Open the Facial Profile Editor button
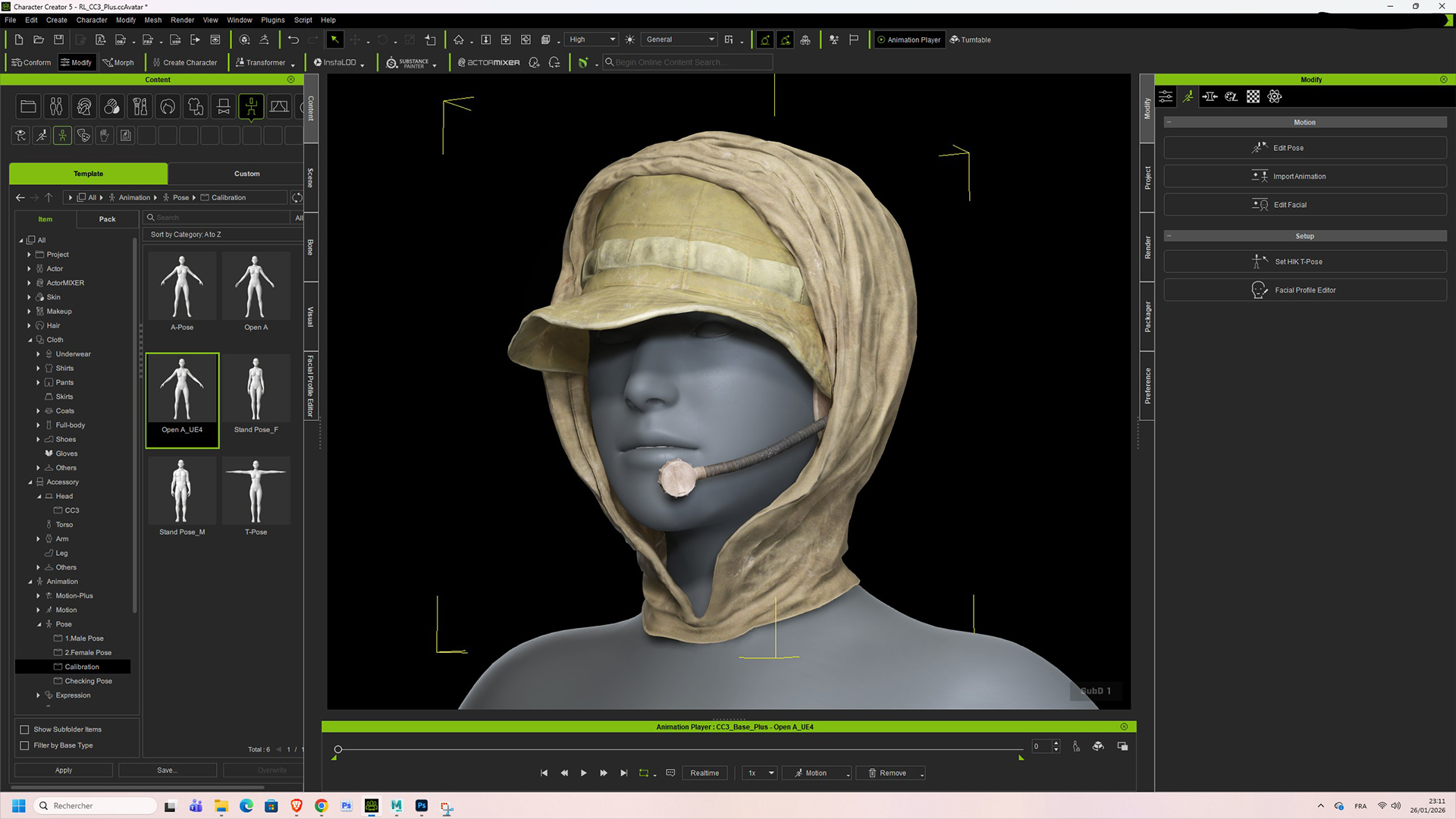The height and width of the screenshot is (819, 1456). click(x=1305, y=290)
